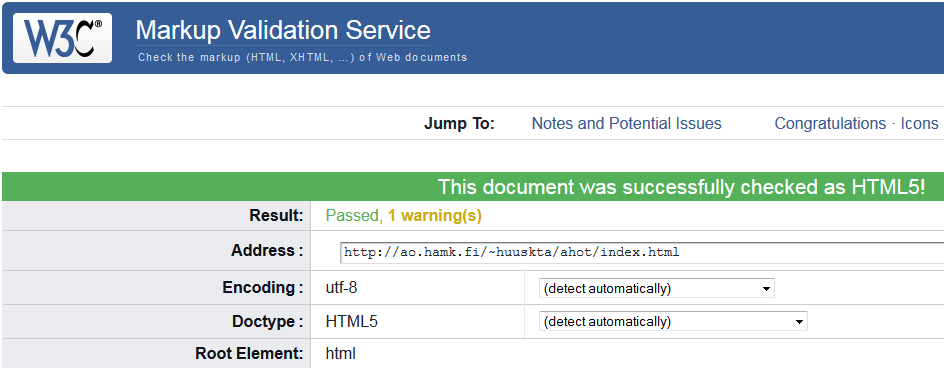Open the Encoding detect automatically dropdown

657,288
